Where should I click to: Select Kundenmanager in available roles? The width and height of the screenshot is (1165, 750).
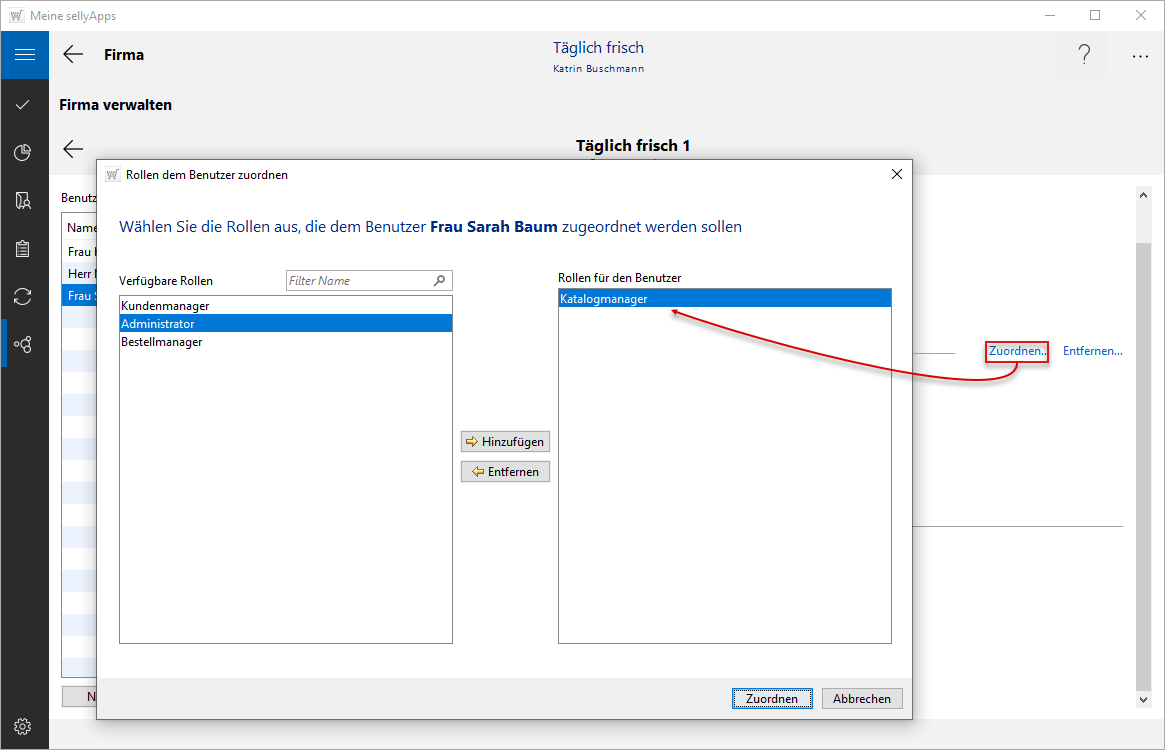tap(165, 306)
